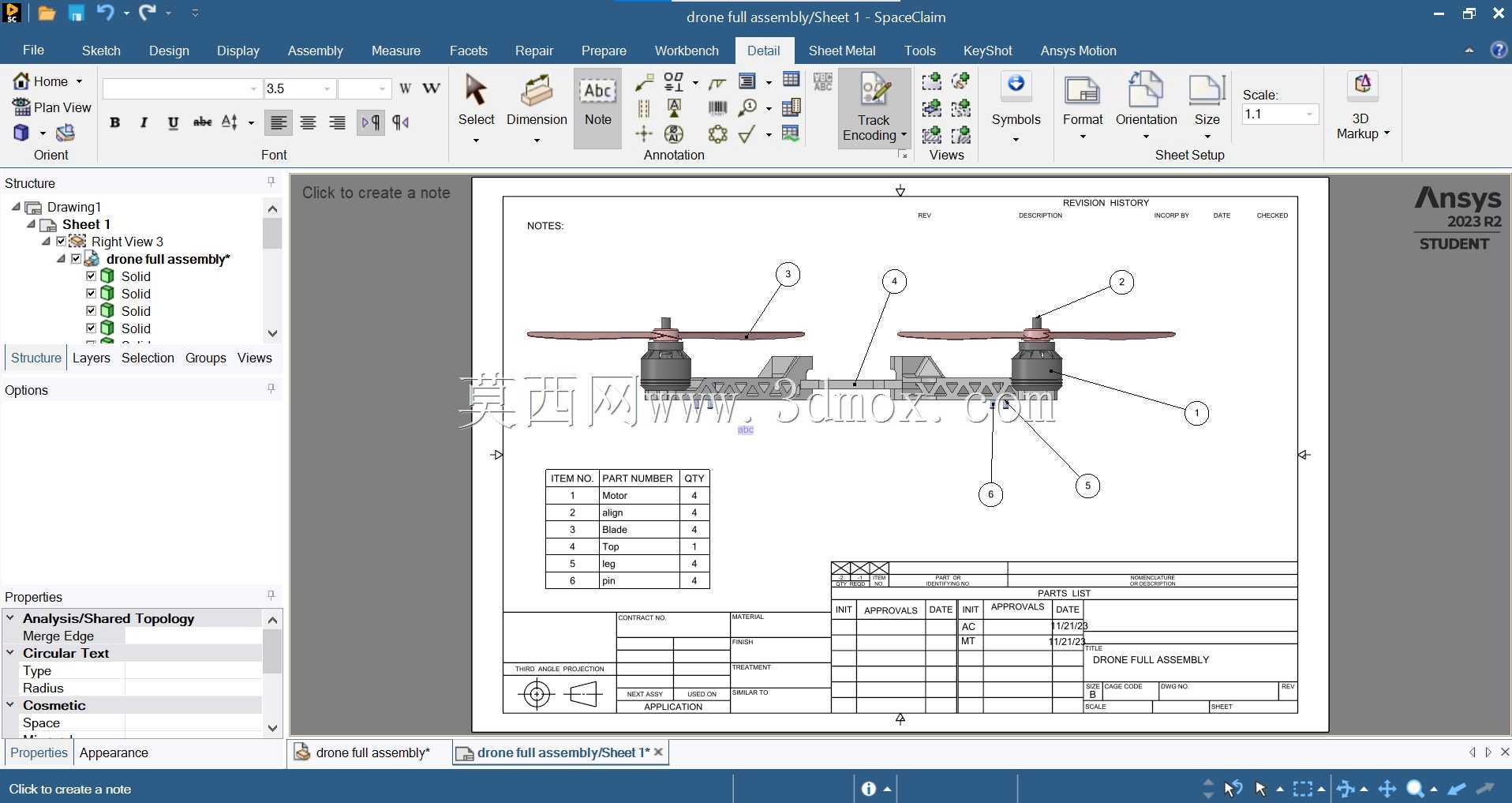Collapse the Drawing1 tree node
This screenshot has height=803, width=1512.
click(16, 206)
